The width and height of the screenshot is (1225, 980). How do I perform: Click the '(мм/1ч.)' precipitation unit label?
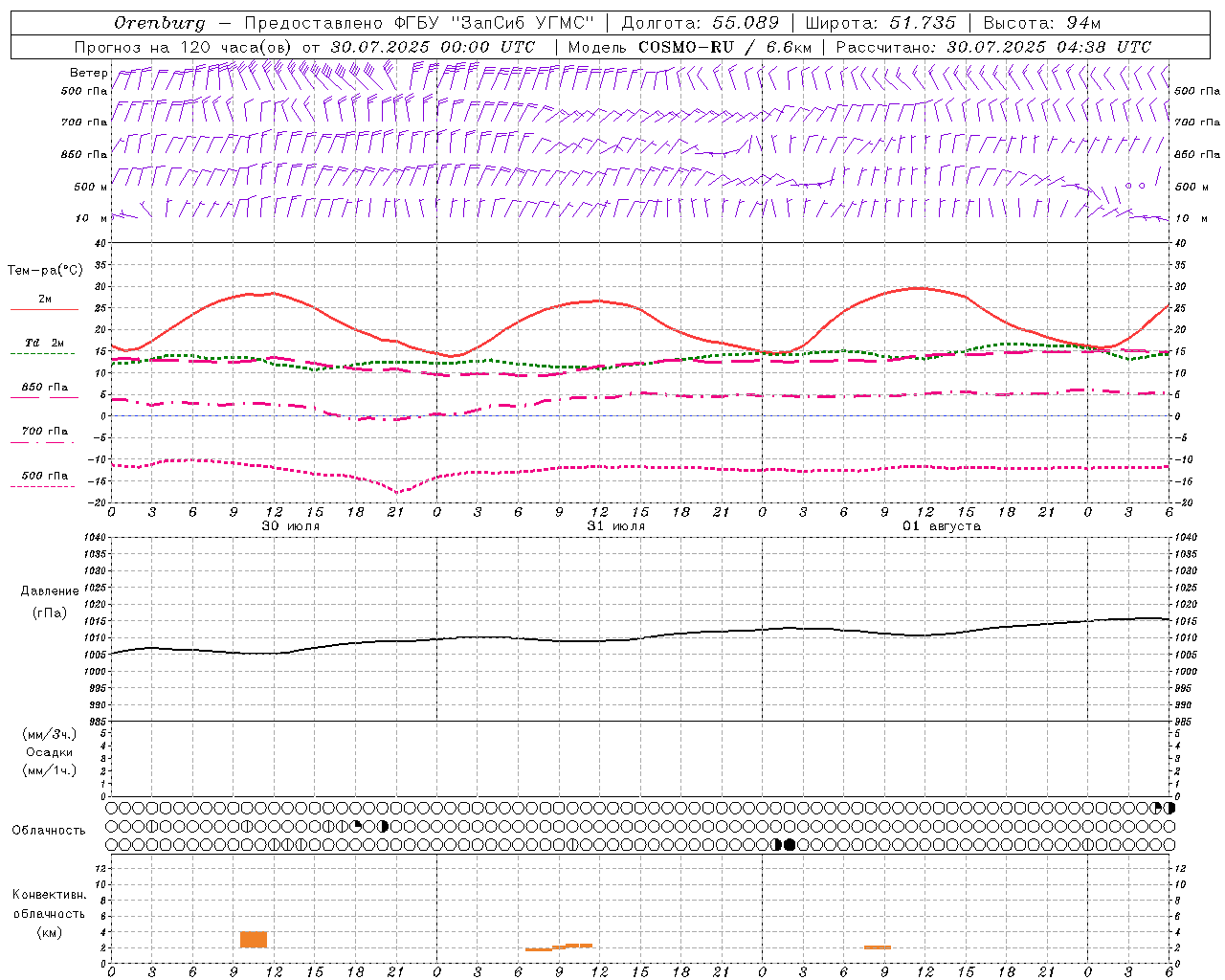click(50, 770)
